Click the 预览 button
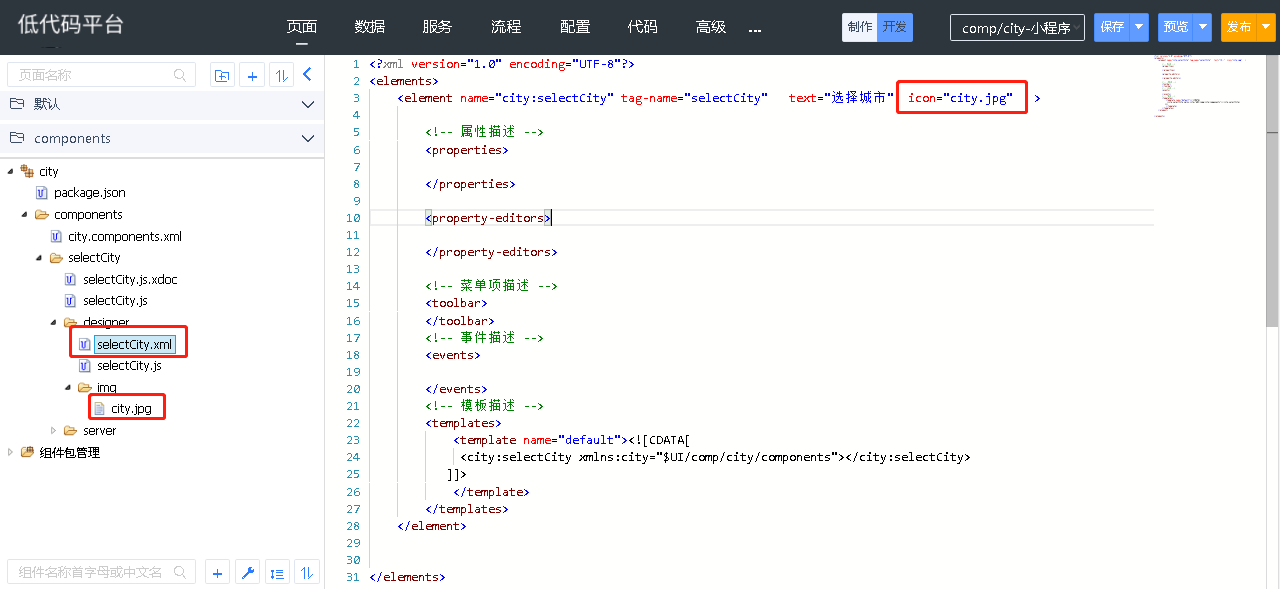 pyautogui.click(x=1175, y=28)
